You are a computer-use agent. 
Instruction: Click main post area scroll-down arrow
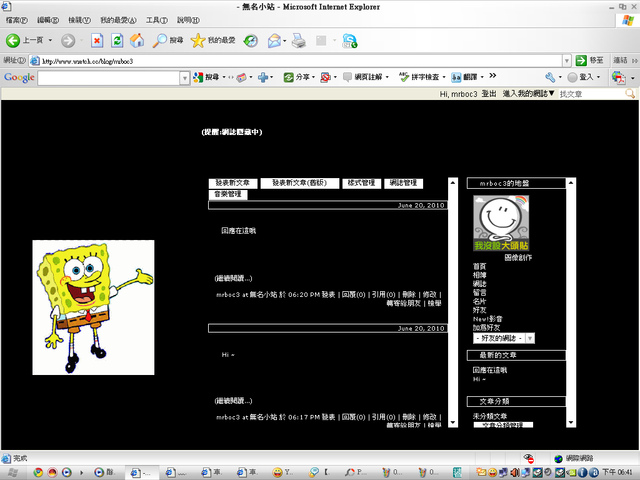tap(453, 422)
